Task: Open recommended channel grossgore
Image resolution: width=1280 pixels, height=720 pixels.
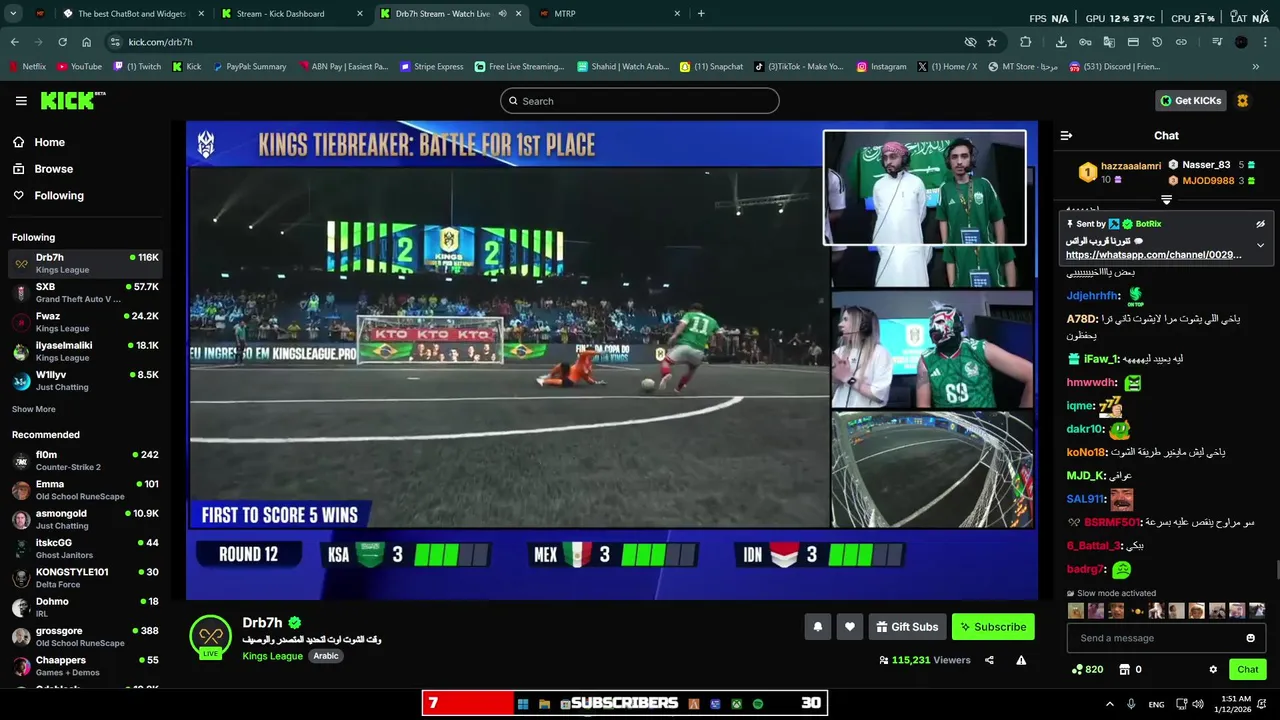Action: pyautogui.click(x=85, y=636)
